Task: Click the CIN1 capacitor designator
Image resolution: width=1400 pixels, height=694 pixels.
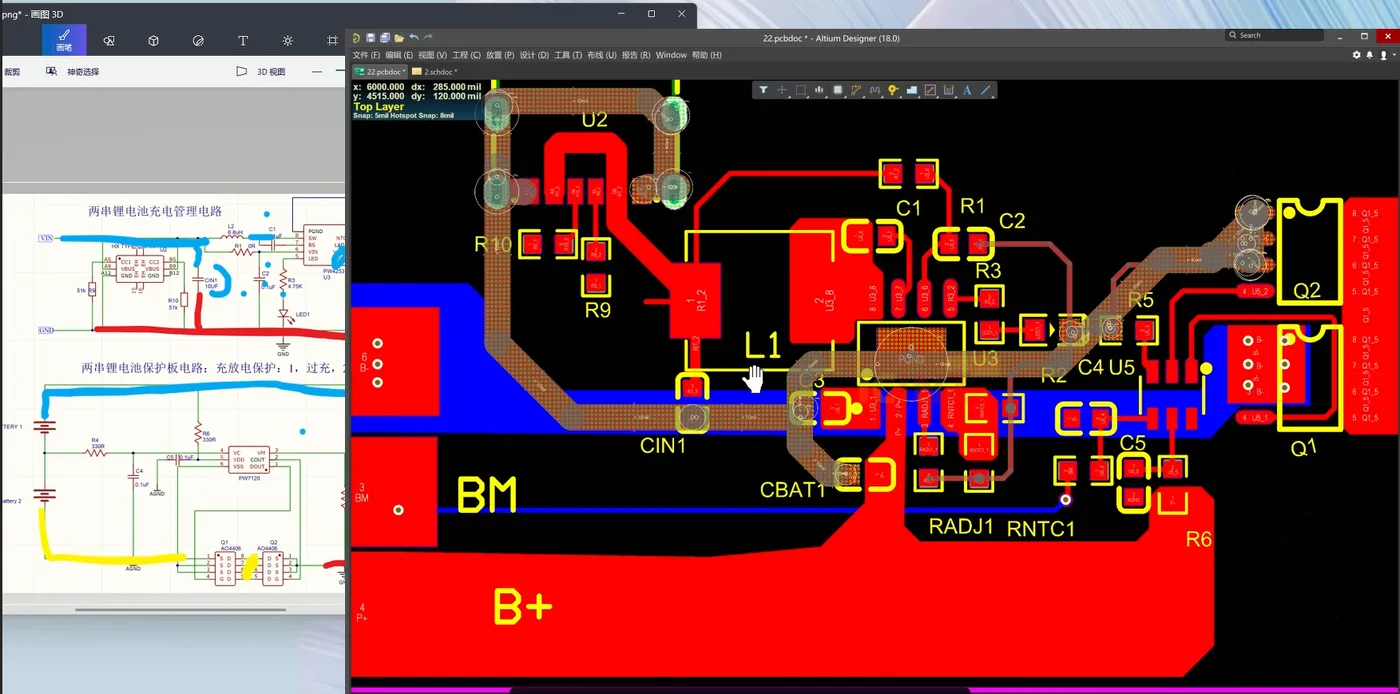Action: tap(663, 446)
